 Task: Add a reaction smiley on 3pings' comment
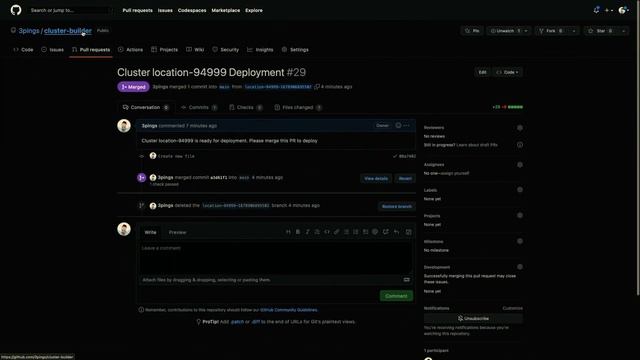[x=398, y=125]
